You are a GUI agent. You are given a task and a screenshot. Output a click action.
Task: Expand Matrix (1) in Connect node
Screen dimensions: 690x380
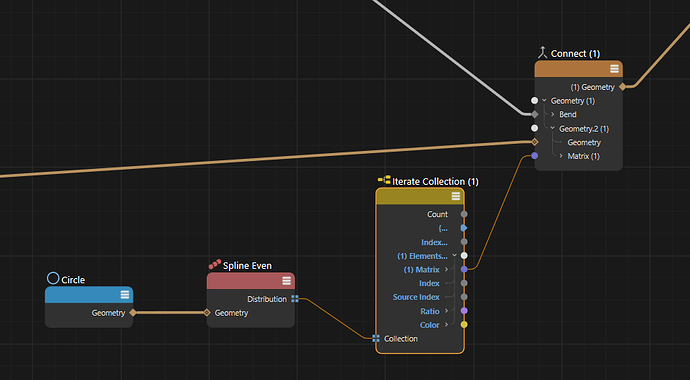(561, 156)
